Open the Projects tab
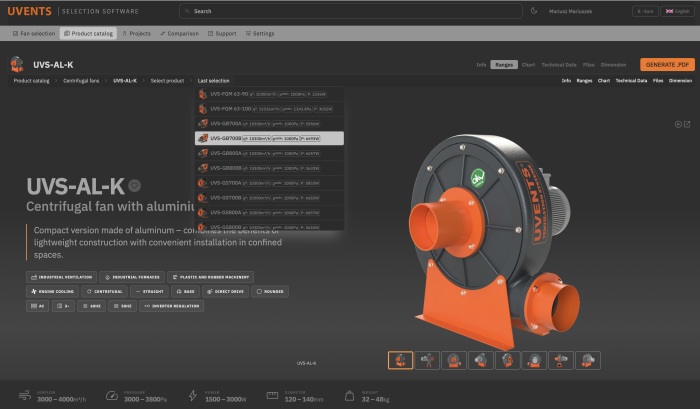 coord(137,33)
